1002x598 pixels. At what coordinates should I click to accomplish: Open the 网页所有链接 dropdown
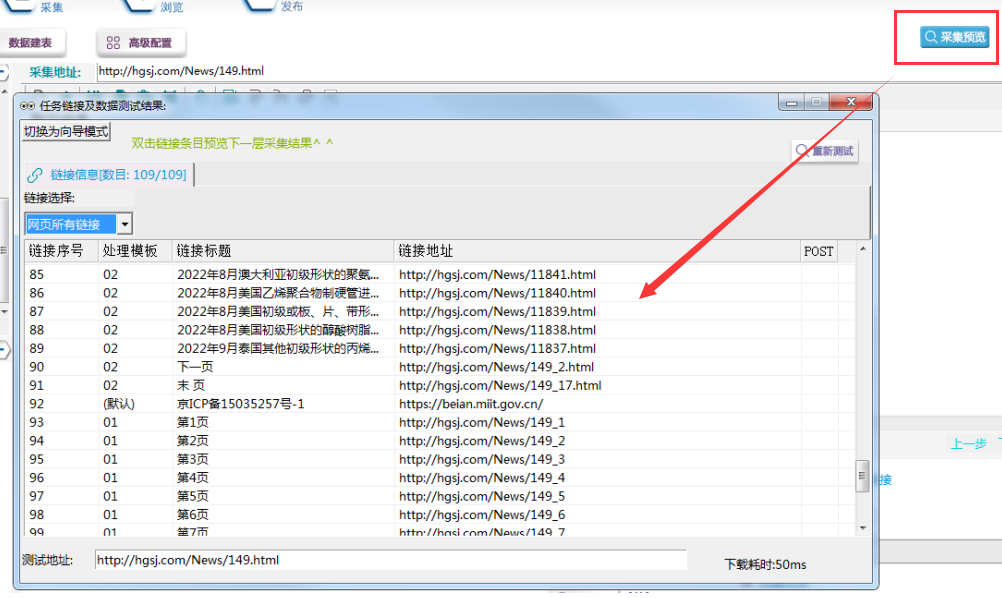tap(125, 224)
